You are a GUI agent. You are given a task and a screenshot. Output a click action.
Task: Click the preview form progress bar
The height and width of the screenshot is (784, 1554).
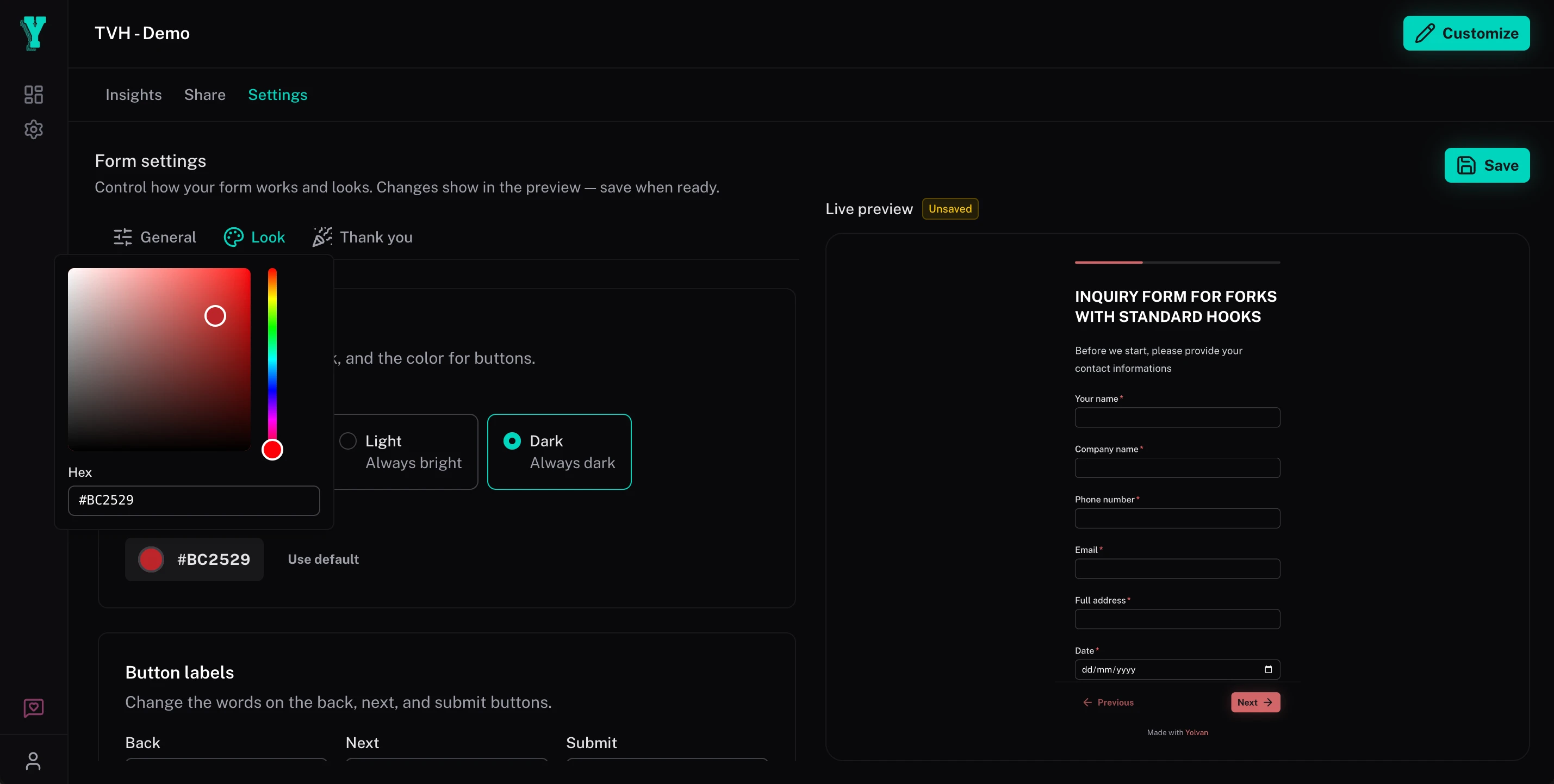click(1177, 263)
